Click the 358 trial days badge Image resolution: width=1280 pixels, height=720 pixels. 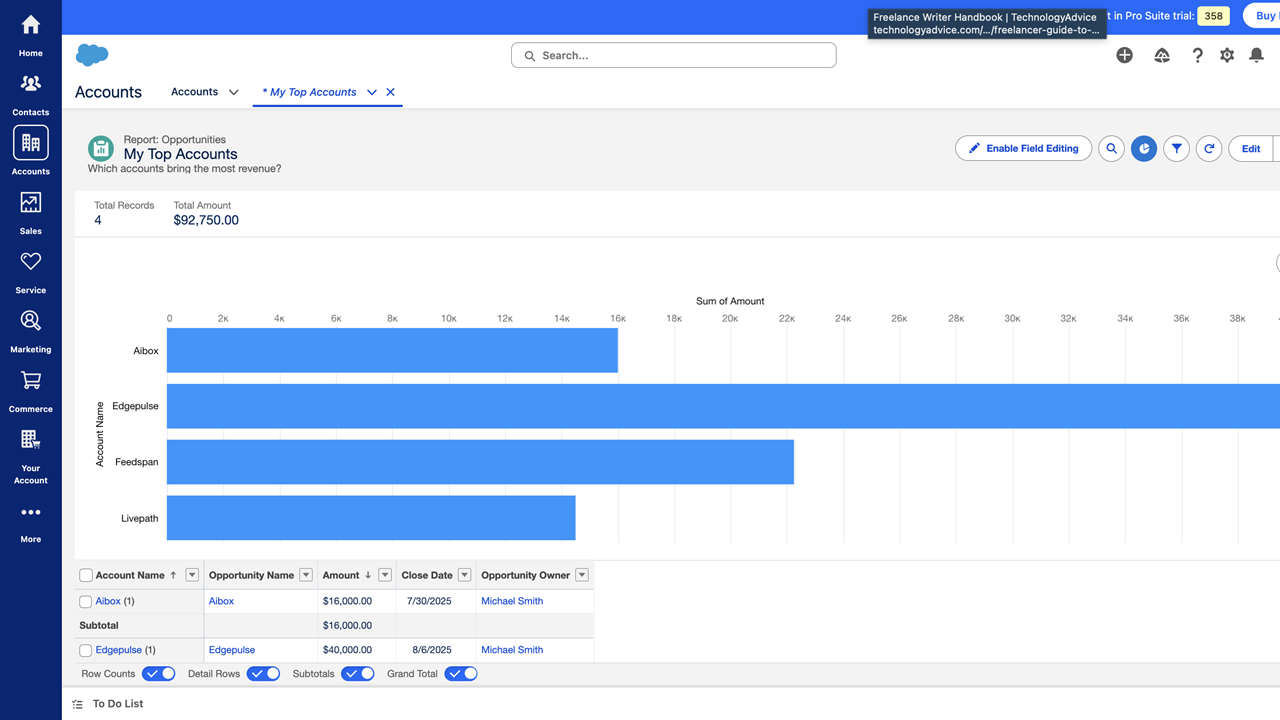[x=1213, y=16]
